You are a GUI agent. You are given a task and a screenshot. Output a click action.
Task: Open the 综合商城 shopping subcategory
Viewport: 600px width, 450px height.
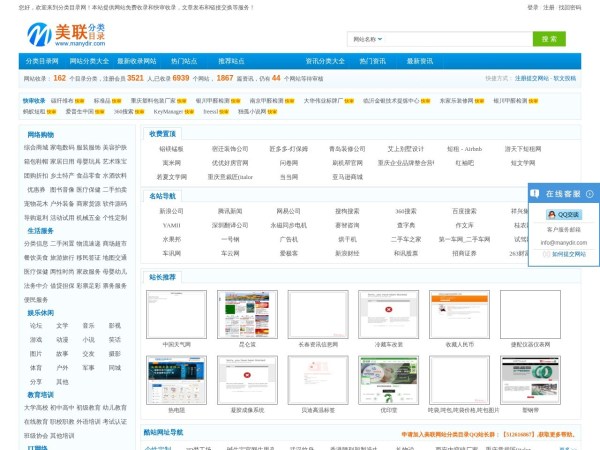(36, 148)
